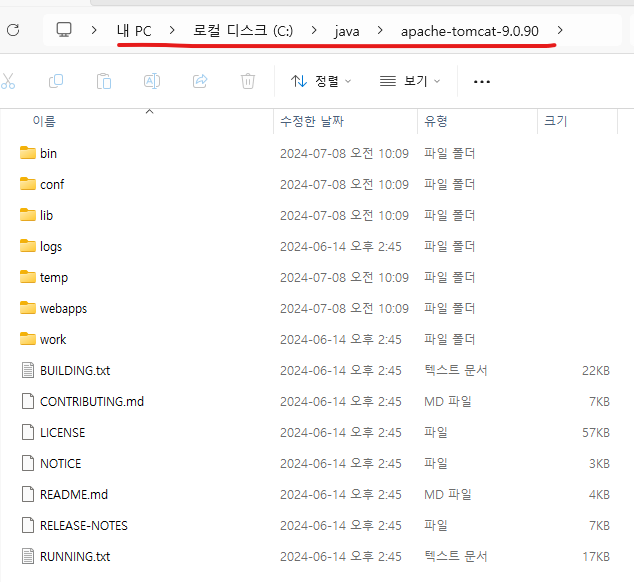Click the refresh icon in the address bar

(13, 30)
